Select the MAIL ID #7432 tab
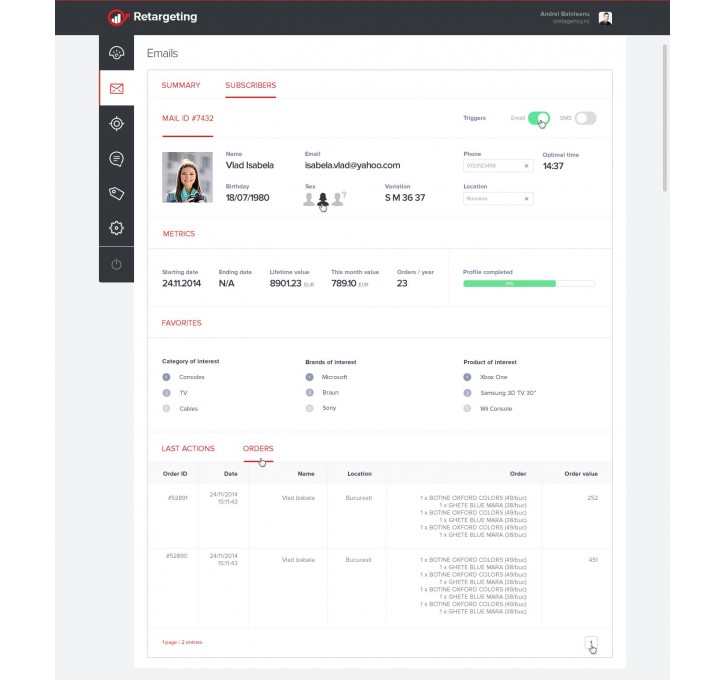725x680 pixels. click(x=188, y=118)
